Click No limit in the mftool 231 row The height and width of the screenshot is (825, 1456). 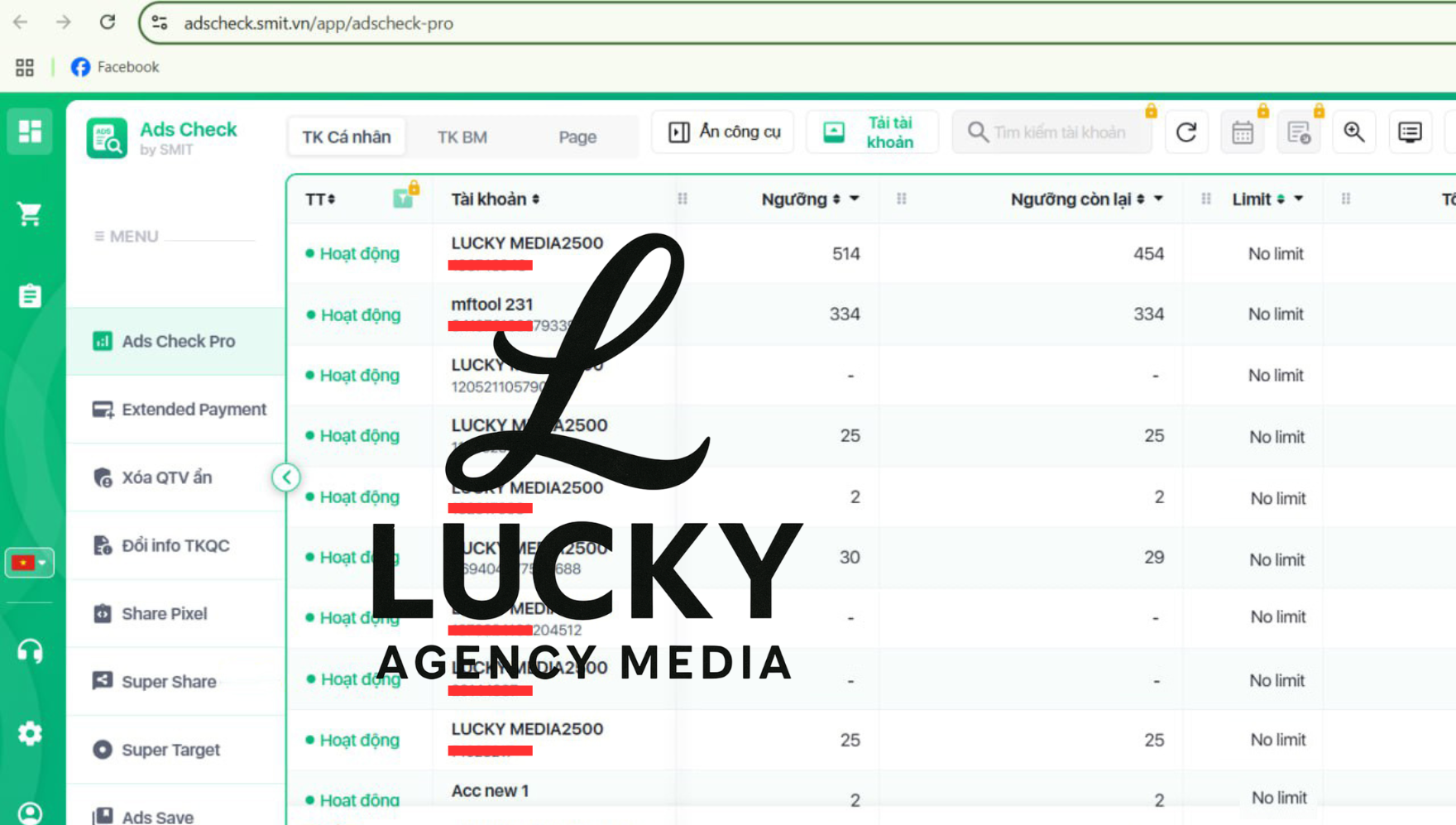click(x=1276, y=314)
